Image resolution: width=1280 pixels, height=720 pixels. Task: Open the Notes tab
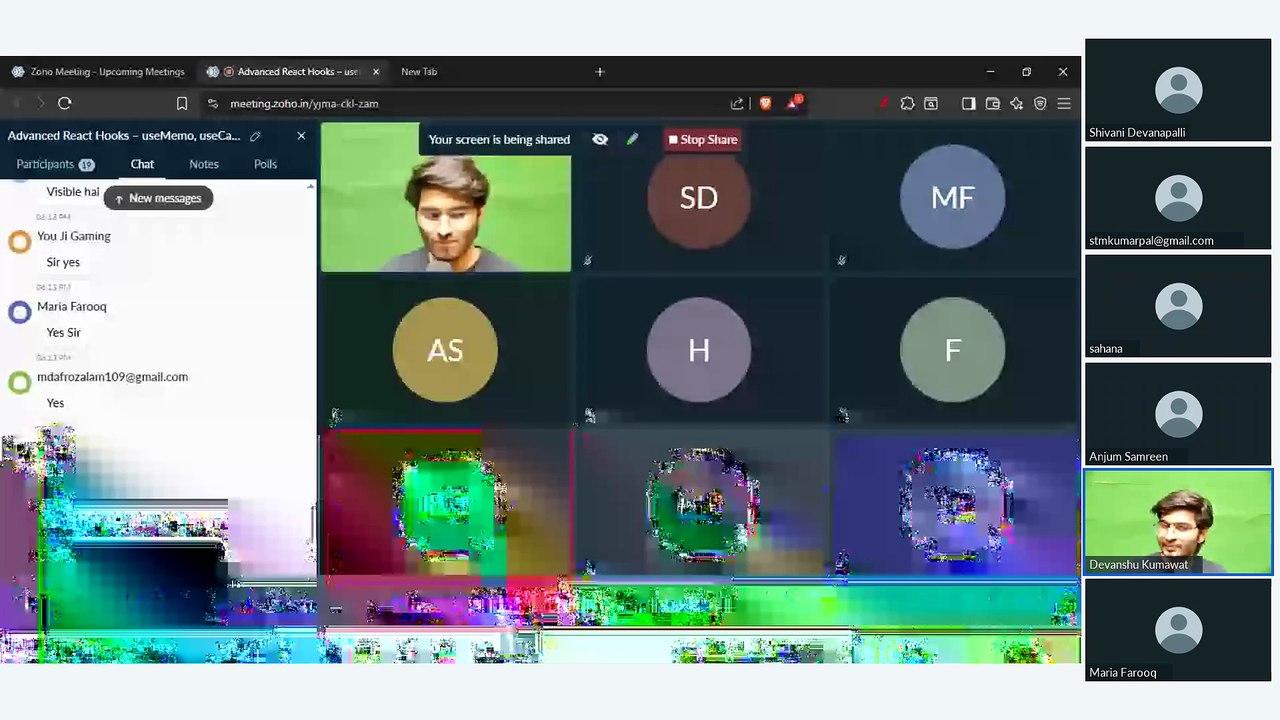[204, 164]
